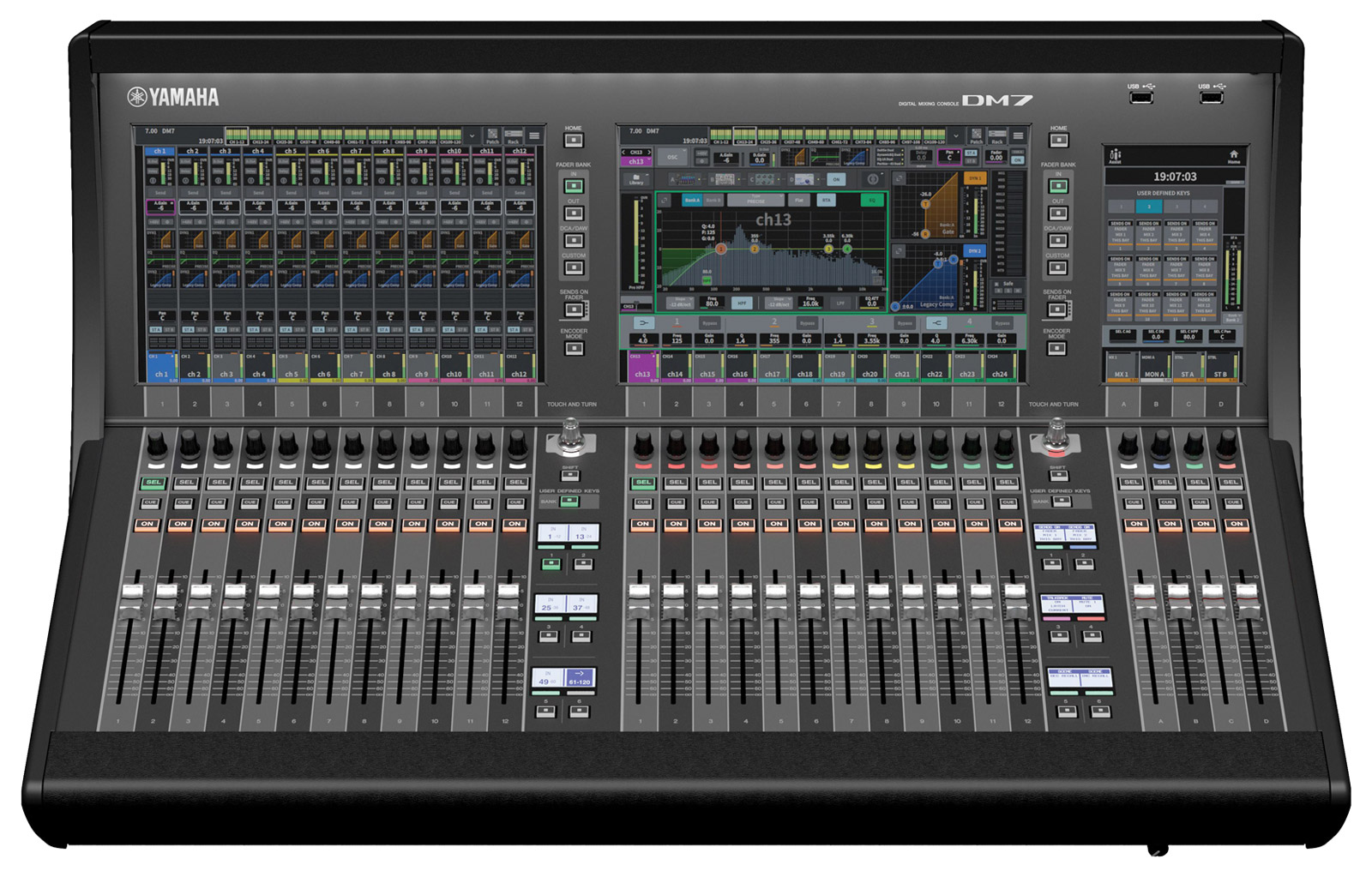
Task: Select User Defined Keys bank tab 2
Action: 1149,207
